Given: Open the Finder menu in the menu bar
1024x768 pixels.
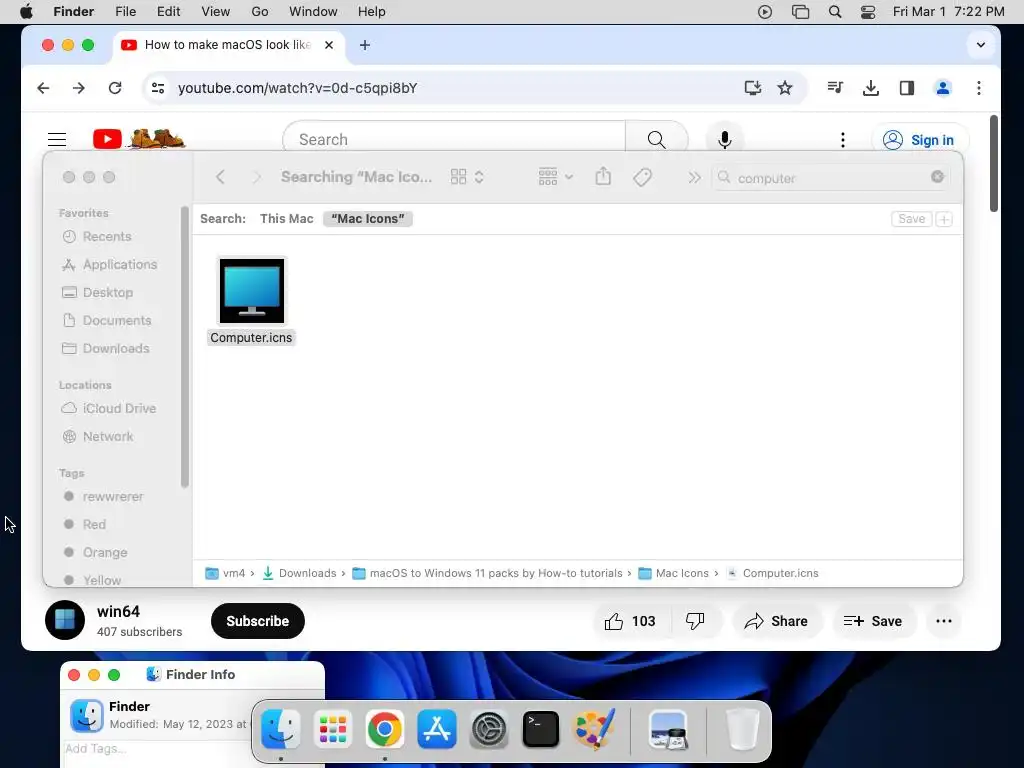Looking at the screenshot, I should click(x=73, y=12).
